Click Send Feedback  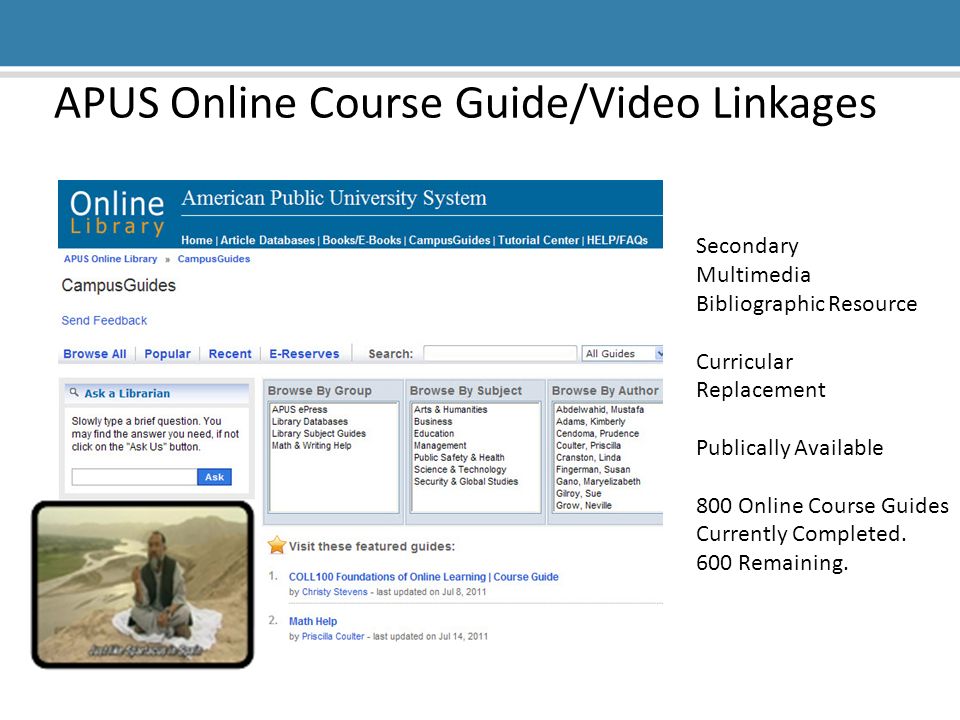(104, 320)
